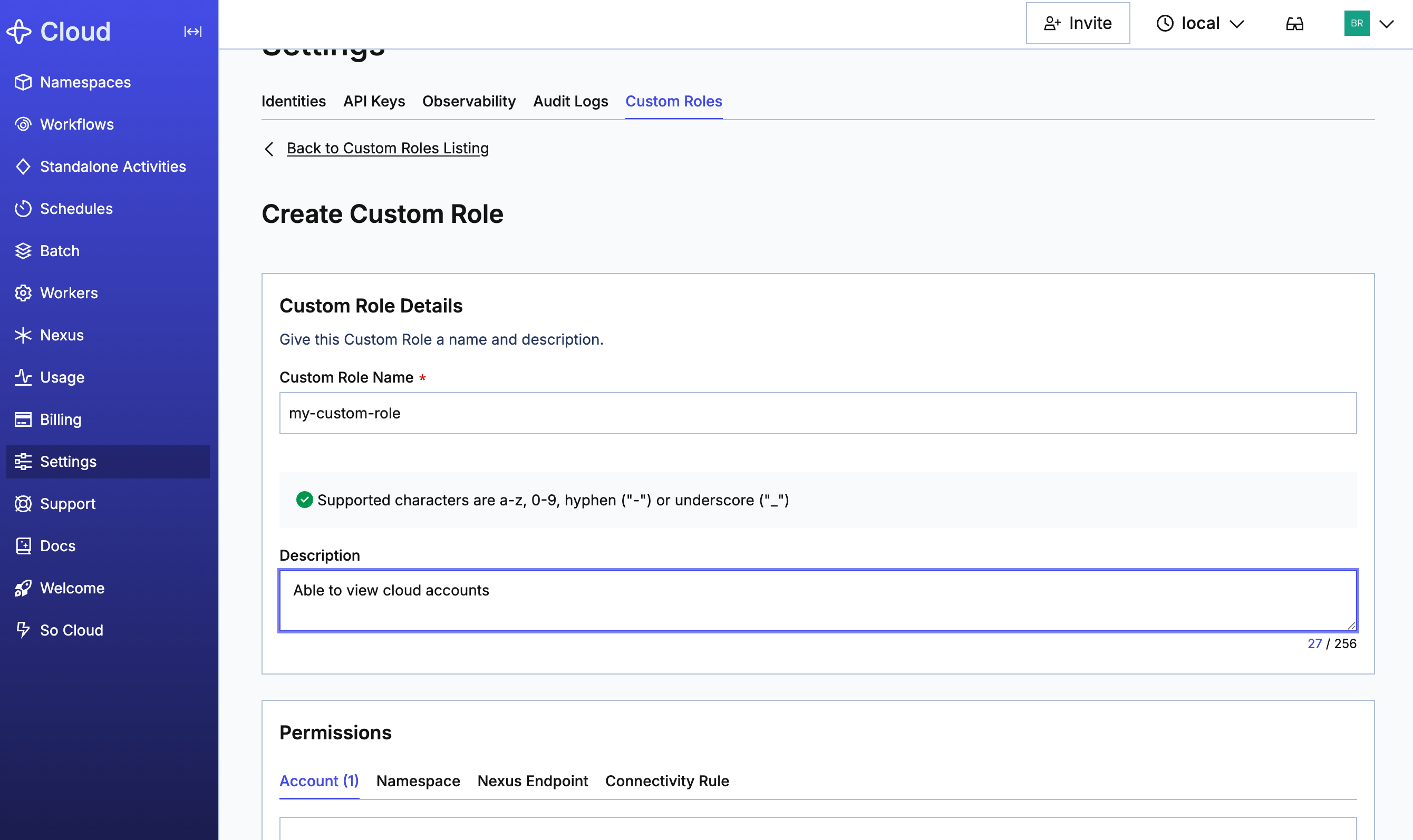1413x840 pixels.
Task: Click the Welcome rocket icon
Action: (x=23, y=588)
